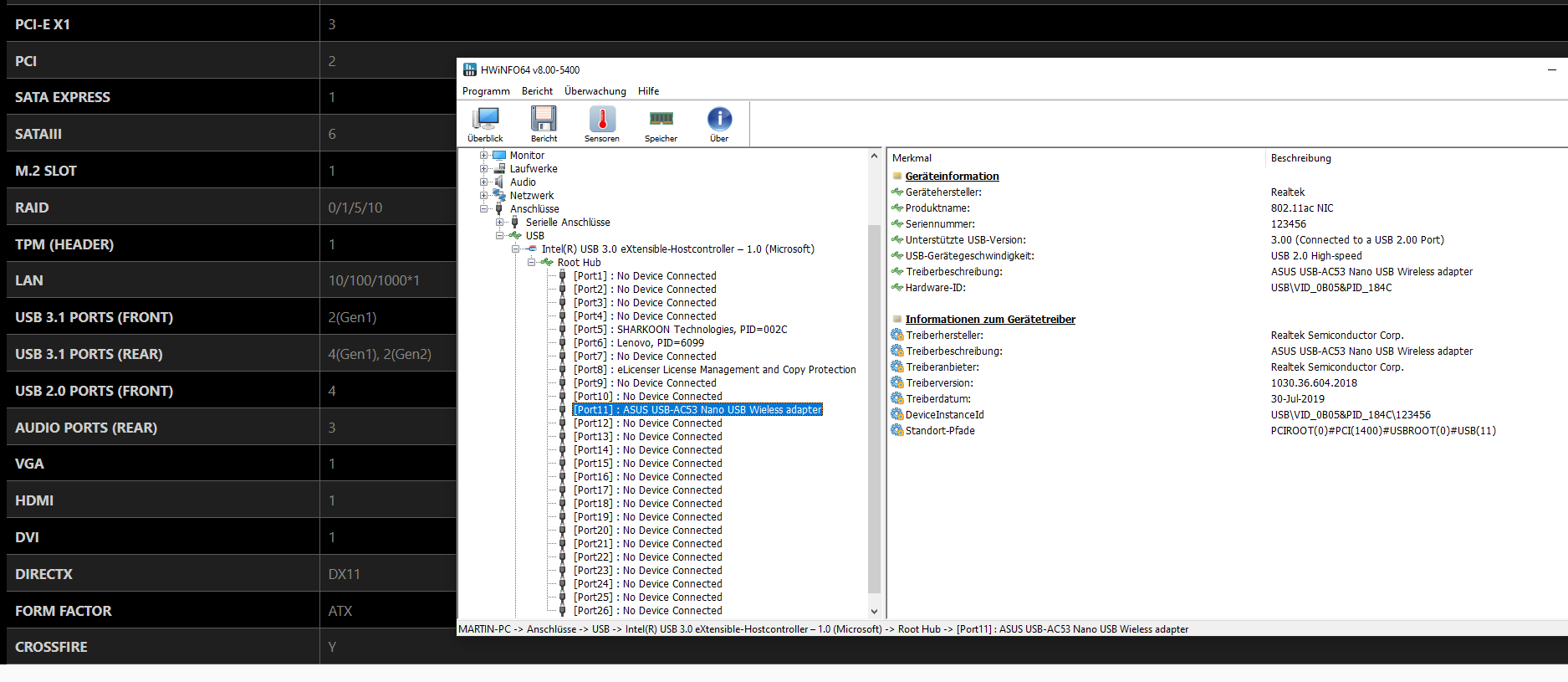
Task: Collapse the USB tree node
Action: (x=499, y=235)
